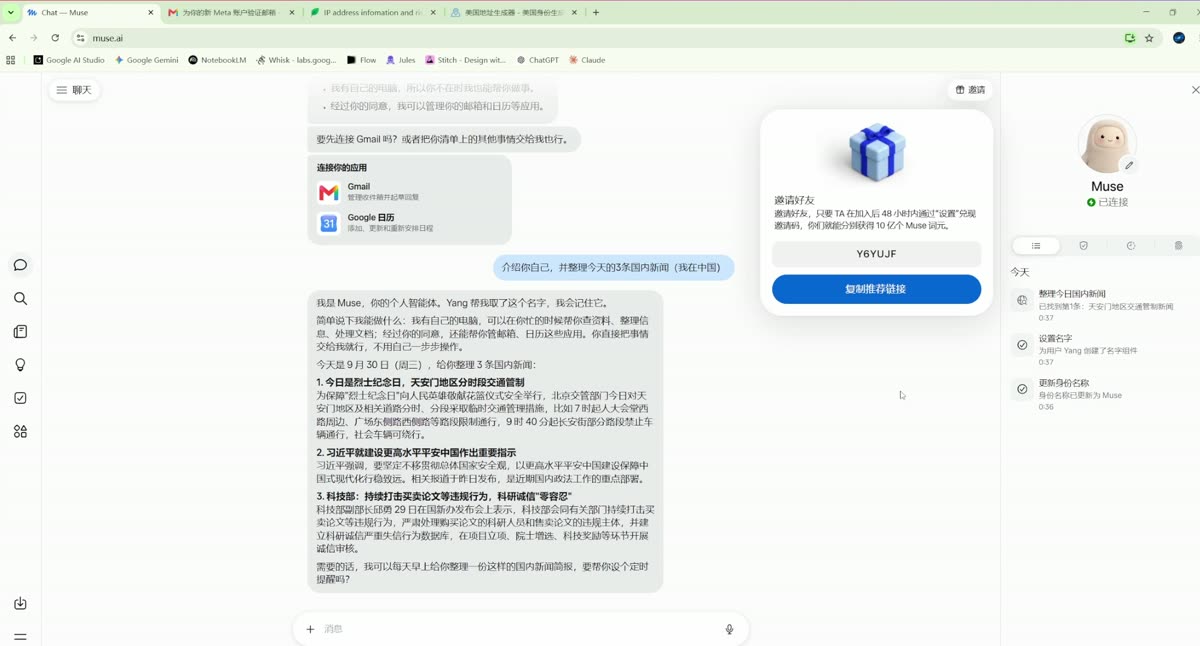
Task: Open the Whisk - labs.google bookmark
Action: coord(296,60)
